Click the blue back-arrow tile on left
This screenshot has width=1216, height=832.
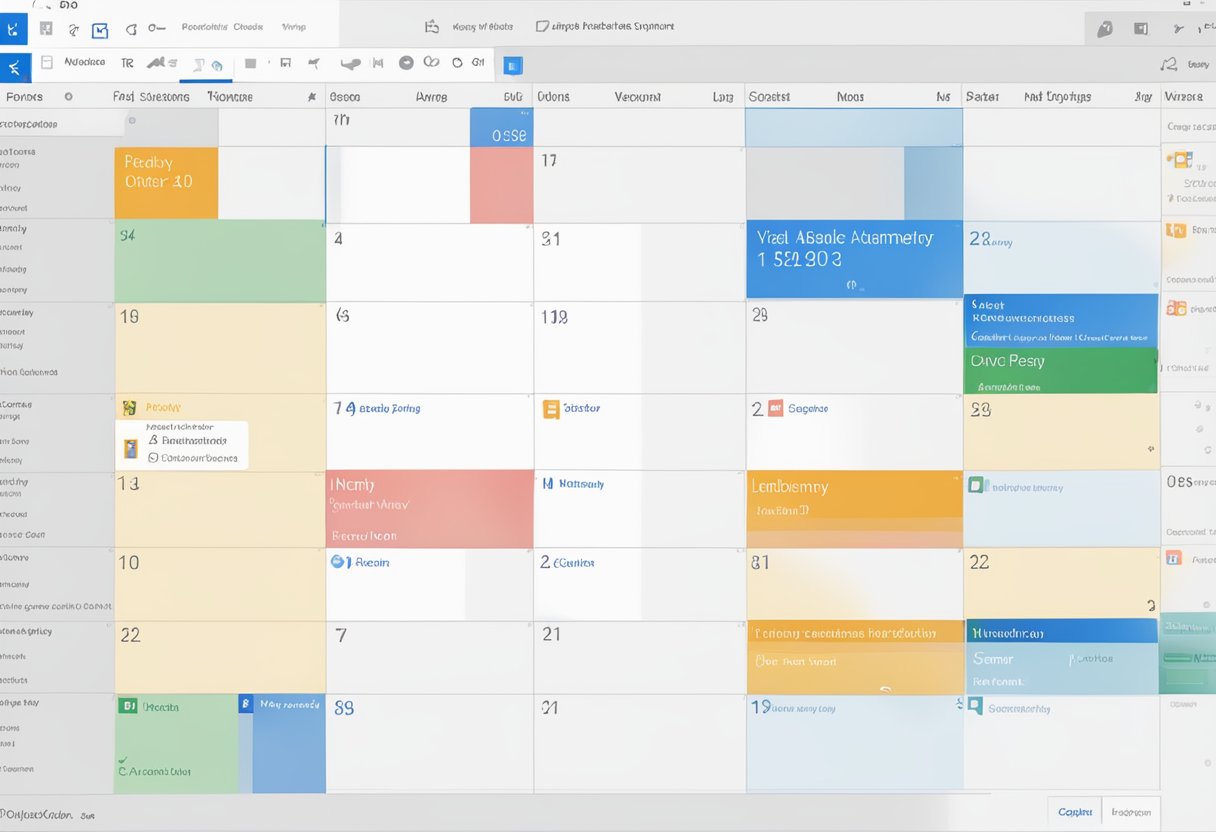click(14, 68)
